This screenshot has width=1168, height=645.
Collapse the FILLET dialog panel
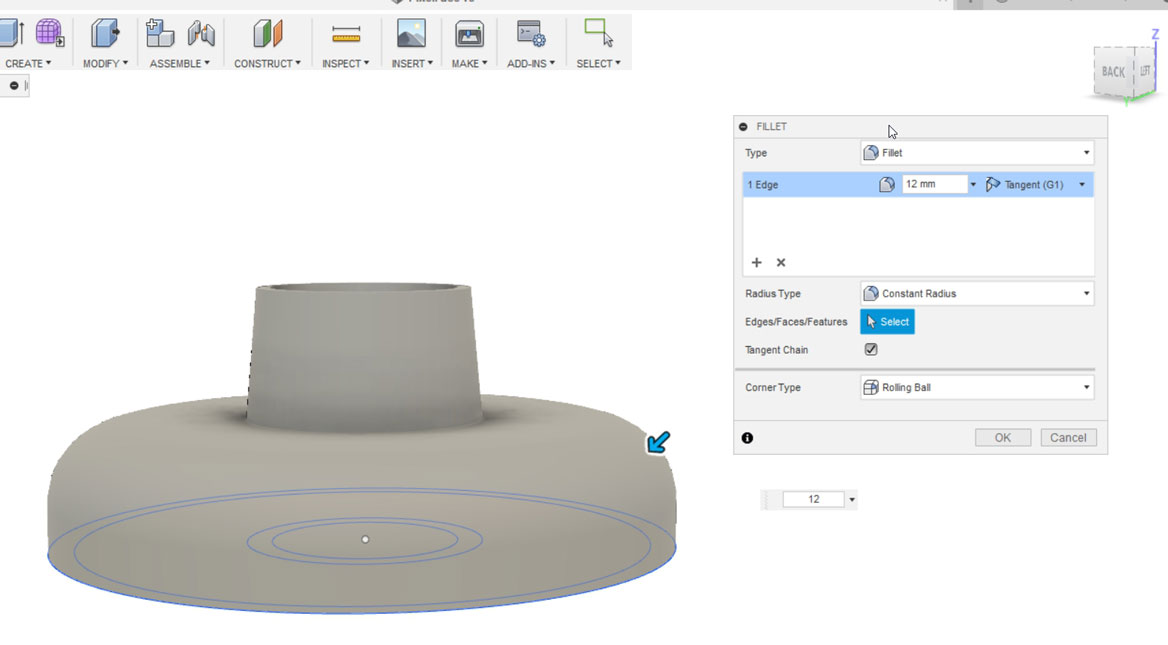[743, 127]
